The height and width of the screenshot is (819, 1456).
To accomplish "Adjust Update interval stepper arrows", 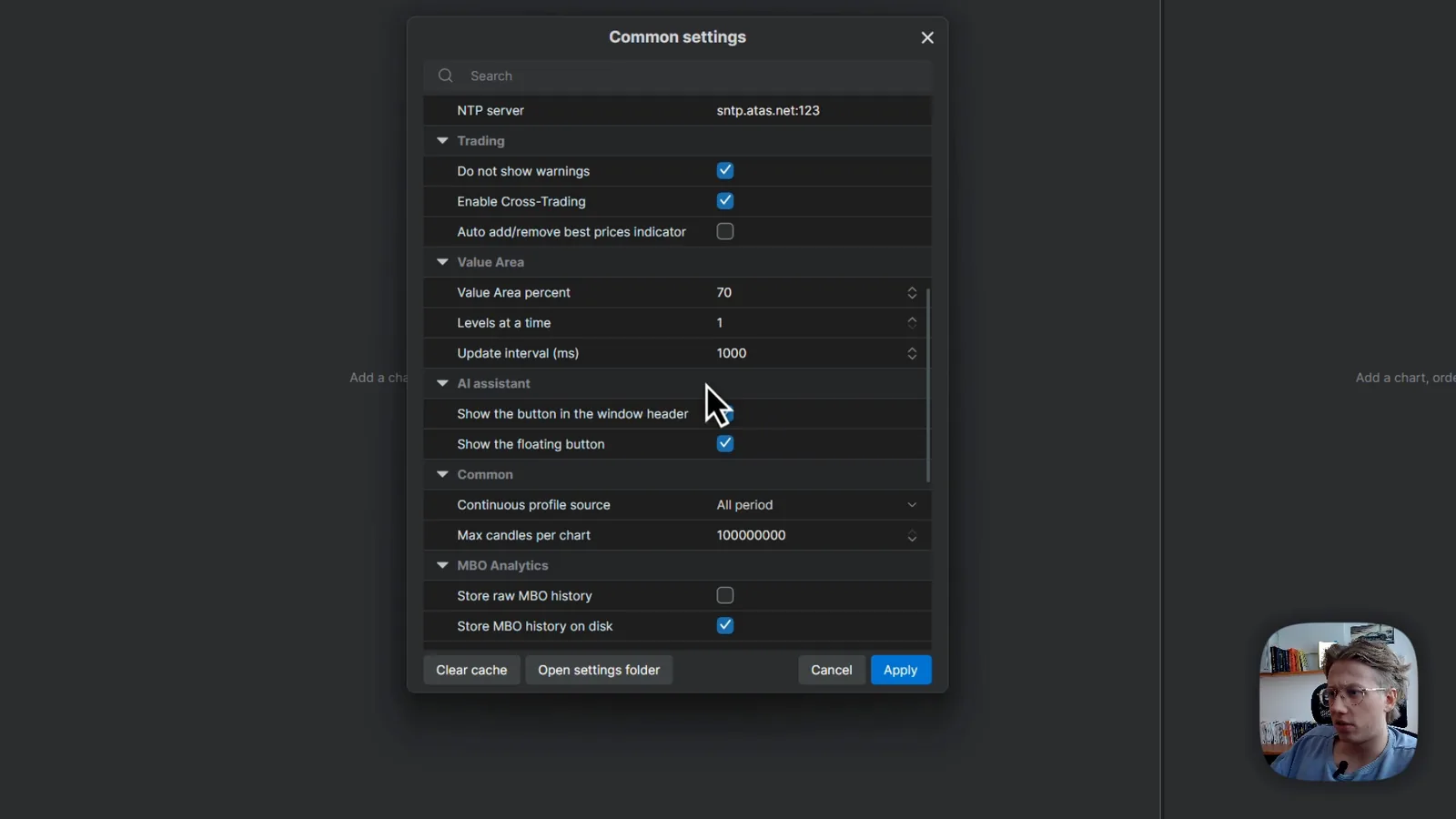I will (912, 353).
